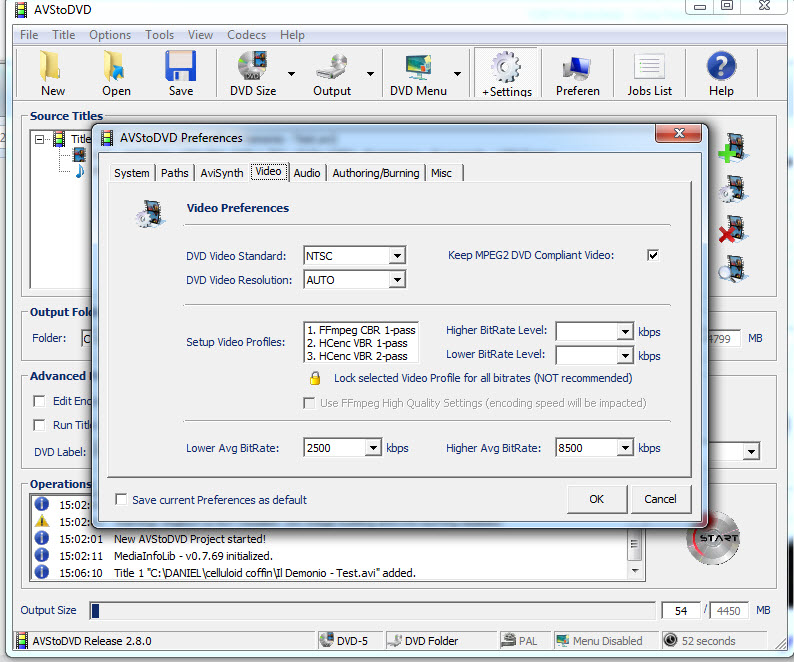
Task: Click the round START button
Action: coord(713,538)
